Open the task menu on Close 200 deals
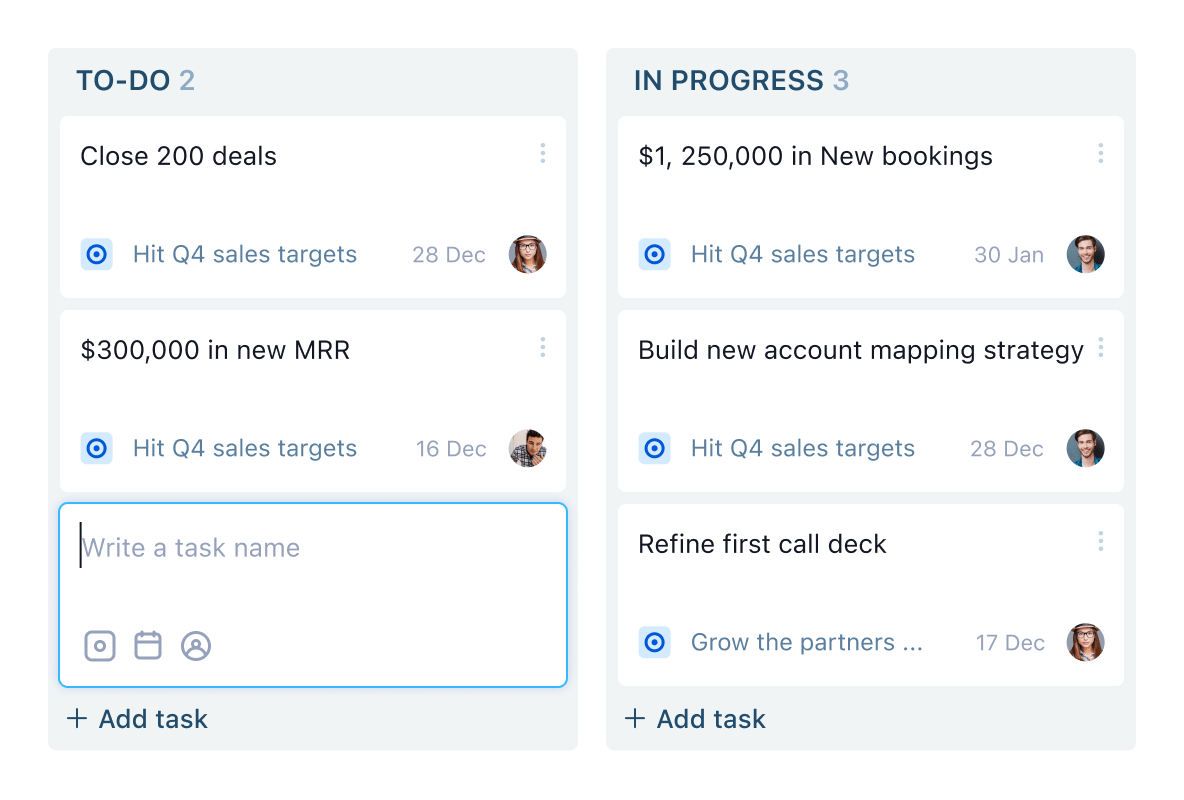Screen dimensions: 1184x800 tap(543, 153)
